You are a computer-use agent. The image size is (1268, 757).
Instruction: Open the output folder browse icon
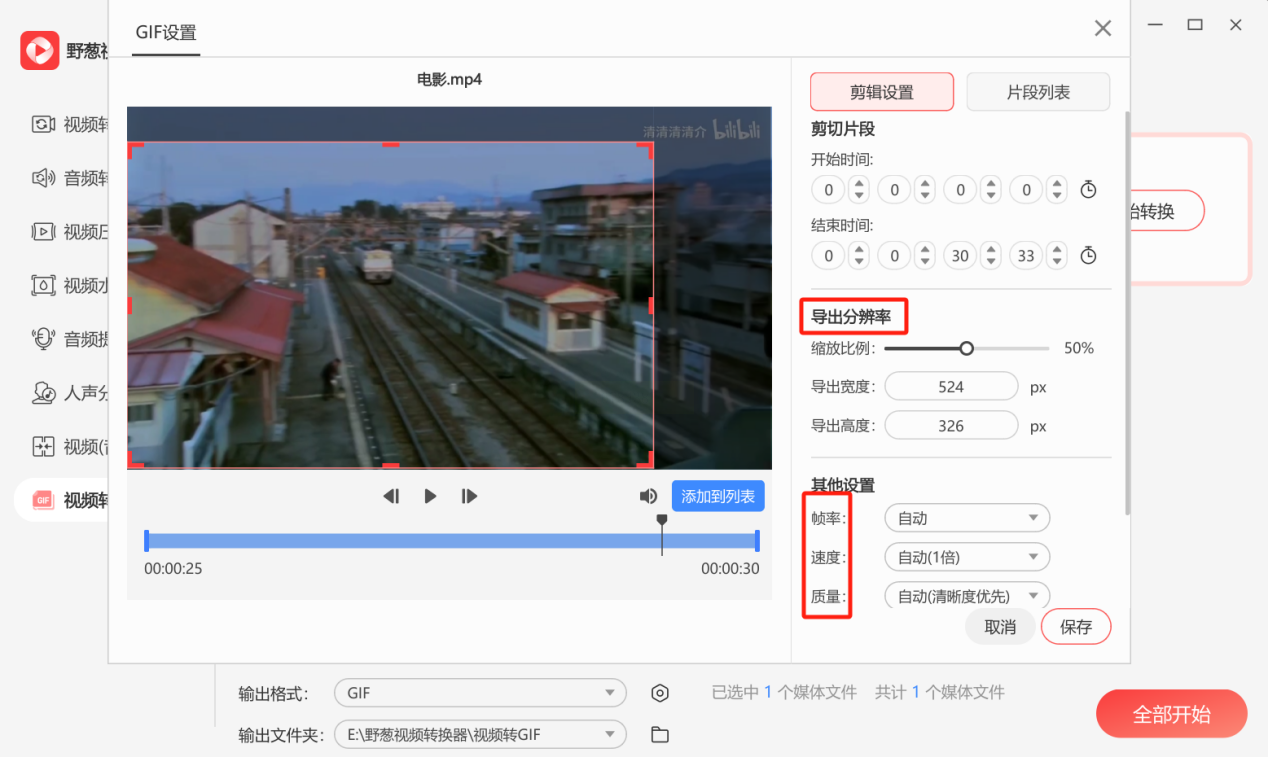click(659, 735)
